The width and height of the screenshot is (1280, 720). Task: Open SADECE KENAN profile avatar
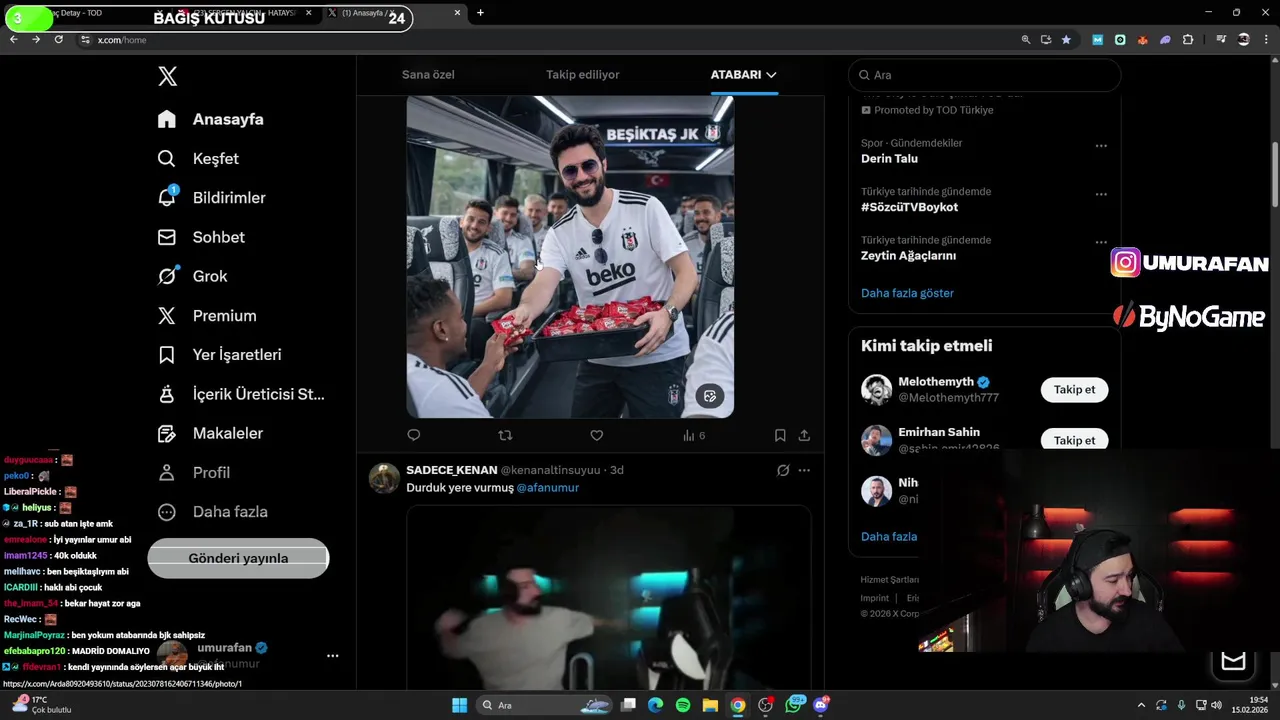coord(384,478)
